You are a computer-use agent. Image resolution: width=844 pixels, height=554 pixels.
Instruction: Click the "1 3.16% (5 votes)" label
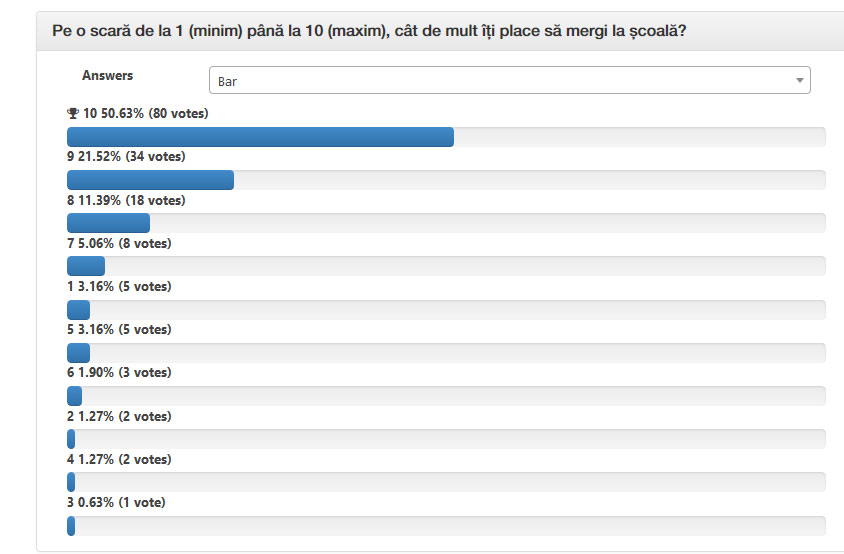coord(119,286)
